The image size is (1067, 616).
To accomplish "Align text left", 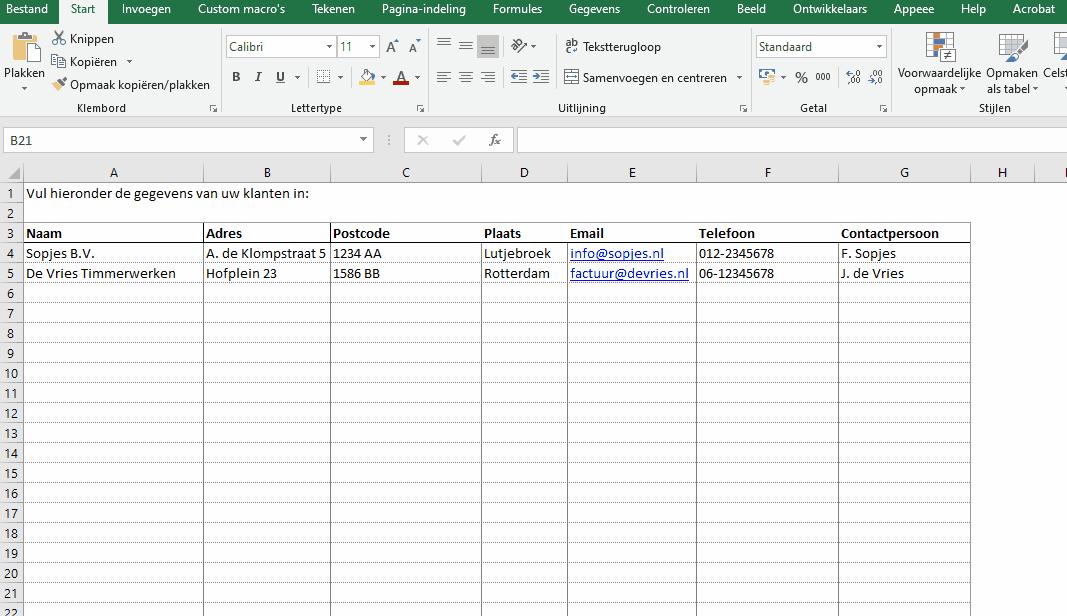I will tap(444, 78).
